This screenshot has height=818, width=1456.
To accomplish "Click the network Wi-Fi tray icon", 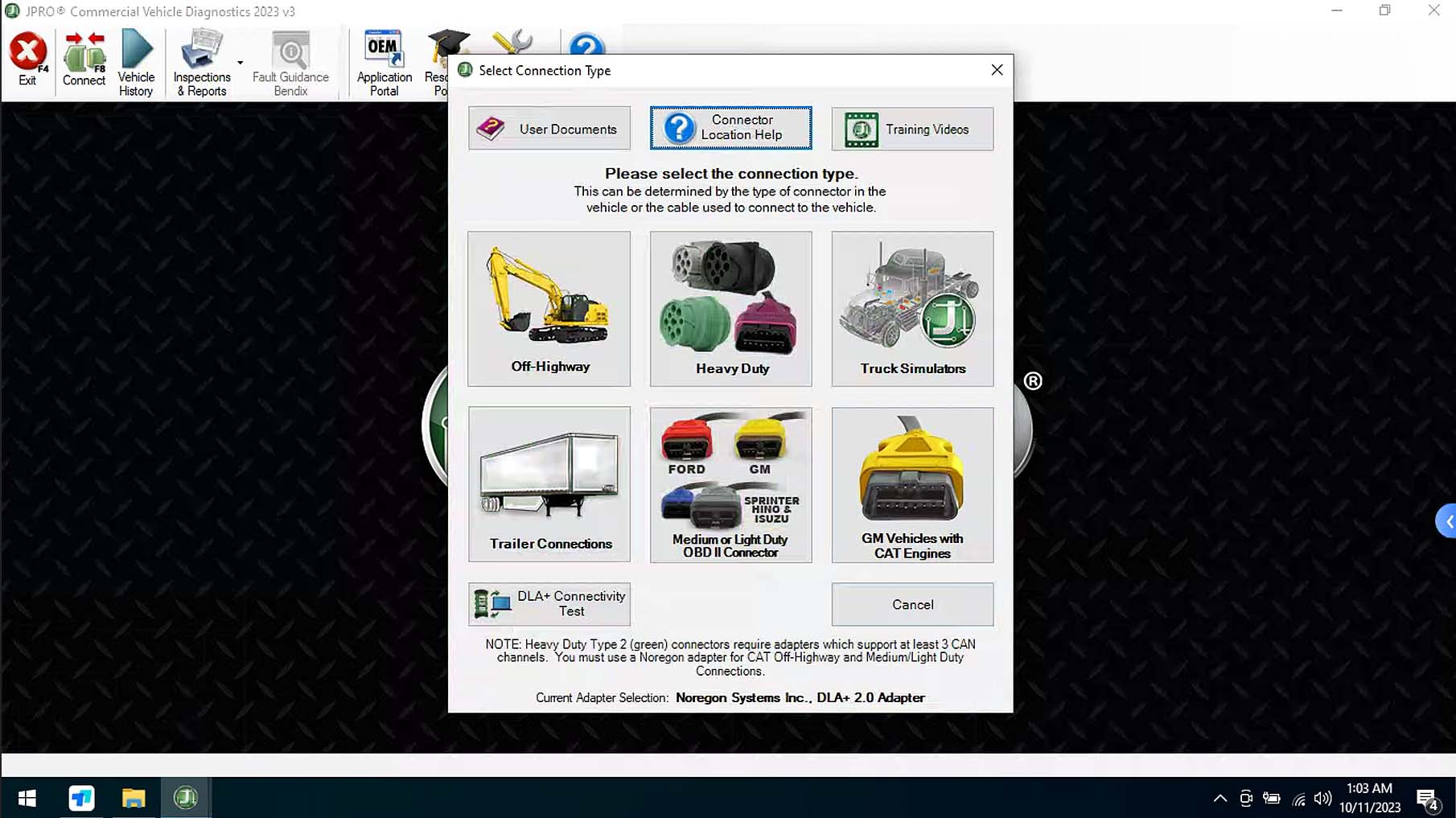I will click(x=1298, y=799).
